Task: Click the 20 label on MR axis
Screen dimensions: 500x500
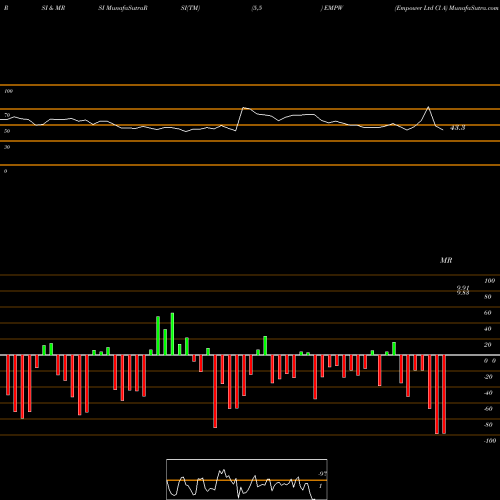Action: tap(488, 345)
